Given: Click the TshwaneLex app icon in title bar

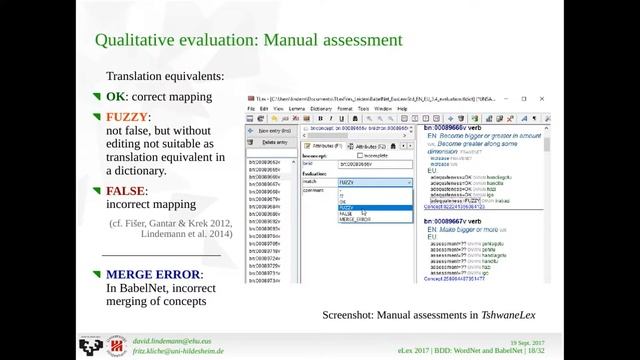Looking at the screenshot, I should (251, 99).
